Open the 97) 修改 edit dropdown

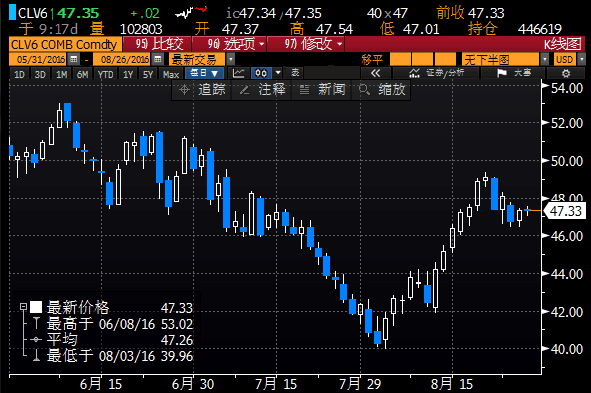(306, 44)
